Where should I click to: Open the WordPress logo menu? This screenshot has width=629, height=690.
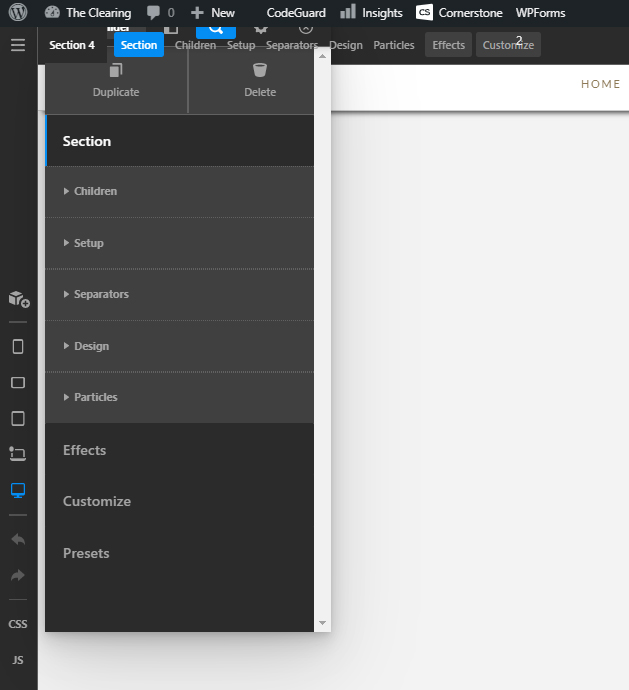tap(18, 13)
